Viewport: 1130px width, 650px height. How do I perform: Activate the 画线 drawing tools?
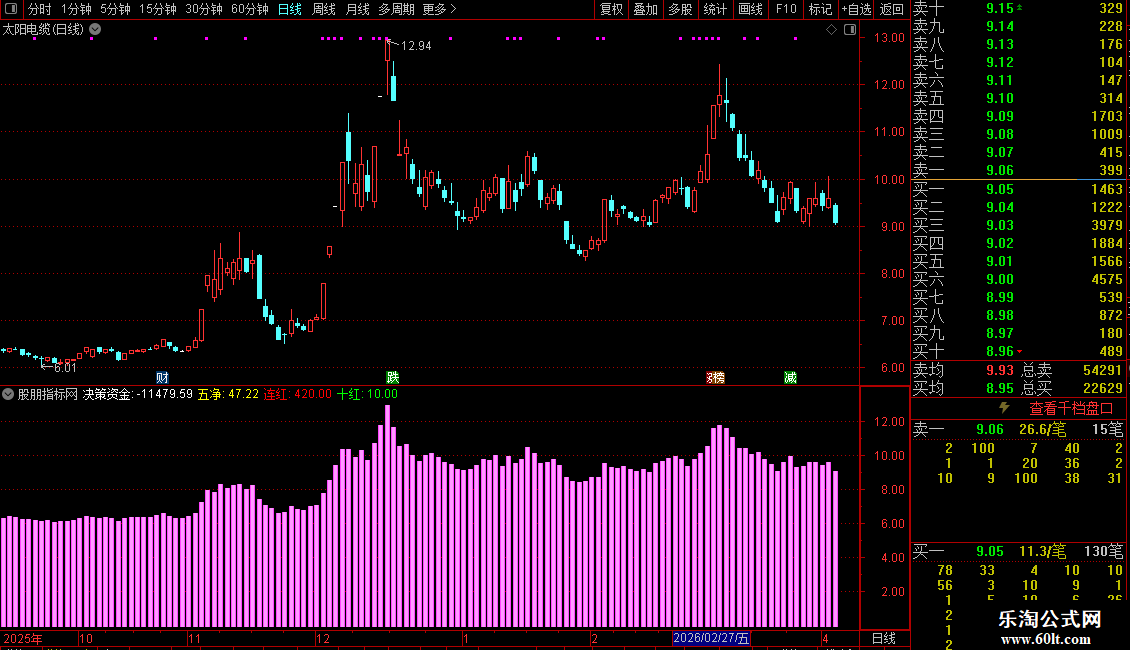click(x=750, y=9)
